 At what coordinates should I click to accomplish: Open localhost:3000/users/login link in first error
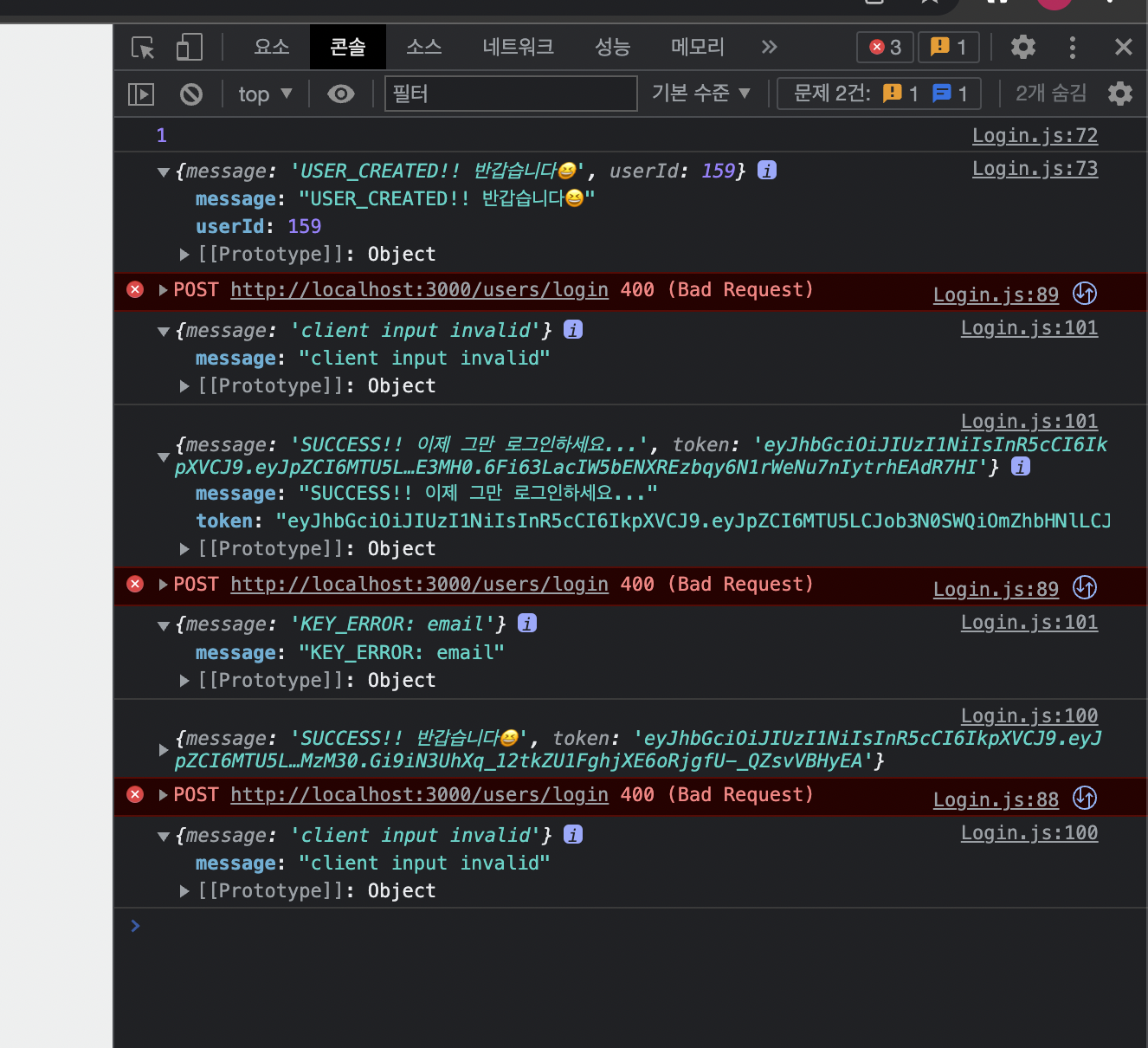coord(419,290)
